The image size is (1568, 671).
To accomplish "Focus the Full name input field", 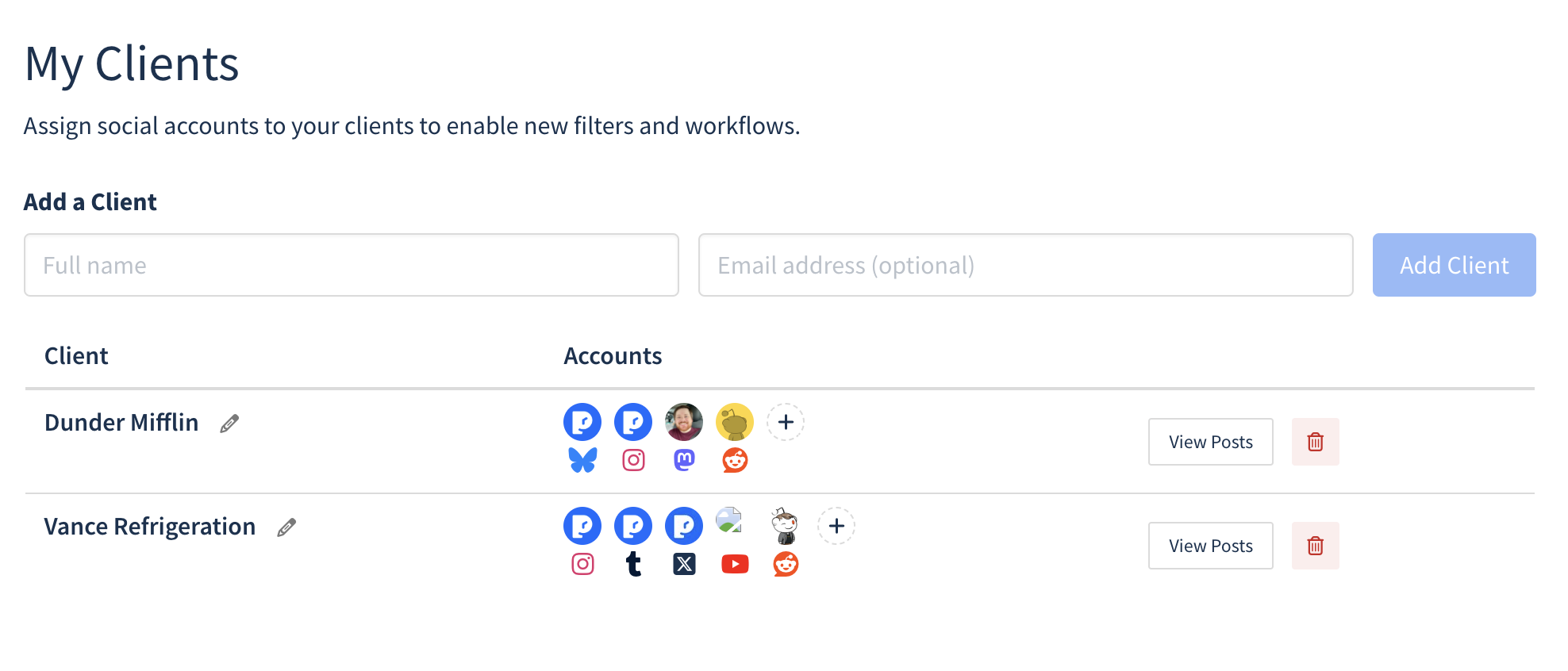I will pos(352,265).
